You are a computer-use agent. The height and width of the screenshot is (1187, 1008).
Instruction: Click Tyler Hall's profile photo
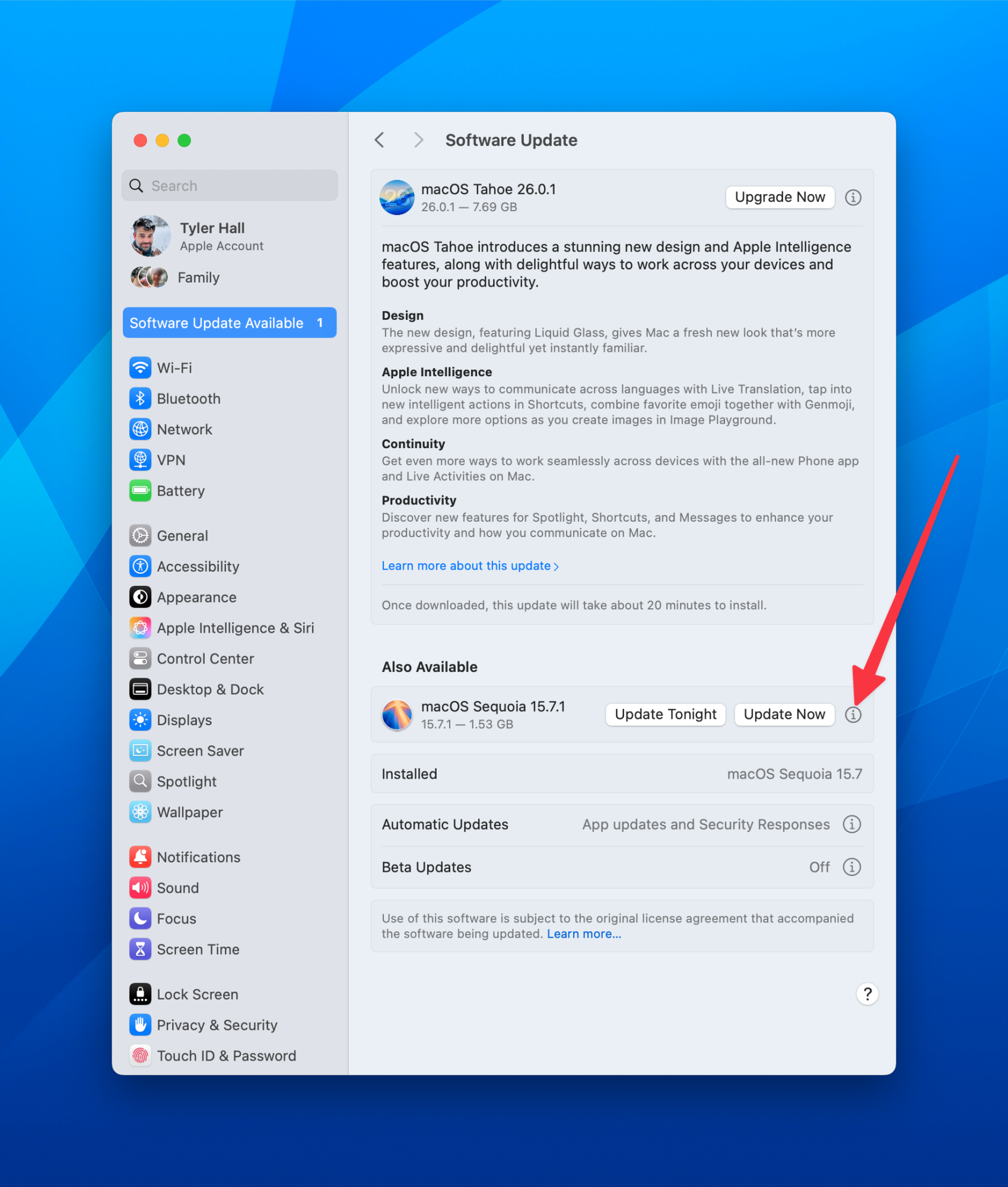click(x=150, y=236)
